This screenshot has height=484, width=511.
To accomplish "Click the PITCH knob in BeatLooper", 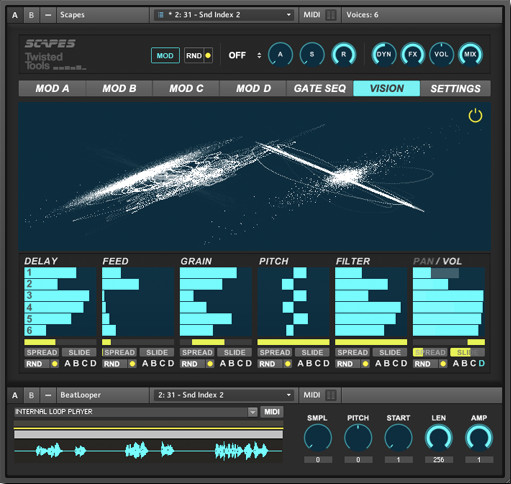I will (x=358, y=438).
